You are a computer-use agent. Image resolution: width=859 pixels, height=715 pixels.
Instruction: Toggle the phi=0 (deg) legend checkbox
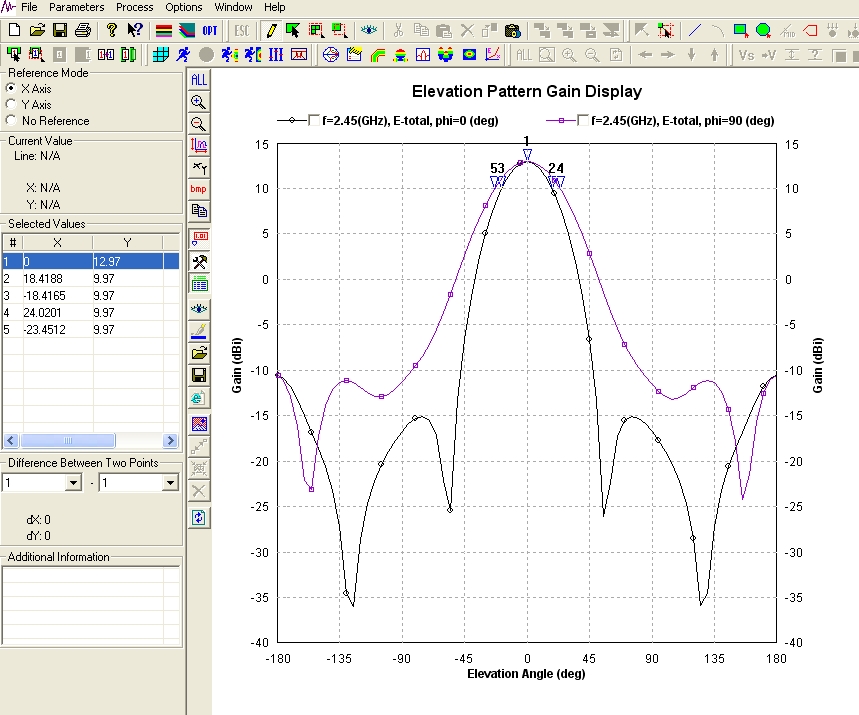315,120
